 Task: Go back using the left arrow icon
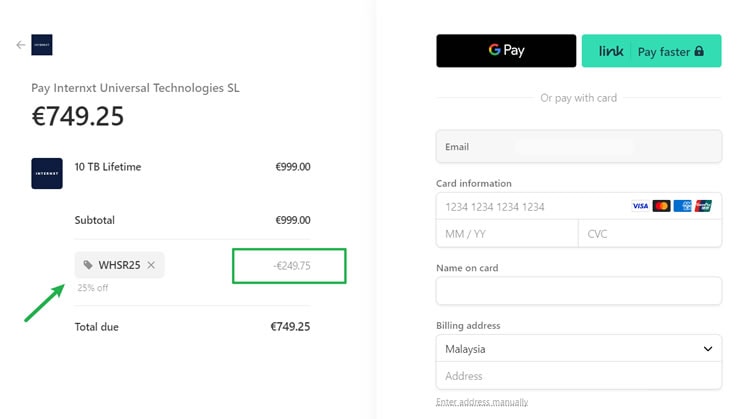pos(21,45)
